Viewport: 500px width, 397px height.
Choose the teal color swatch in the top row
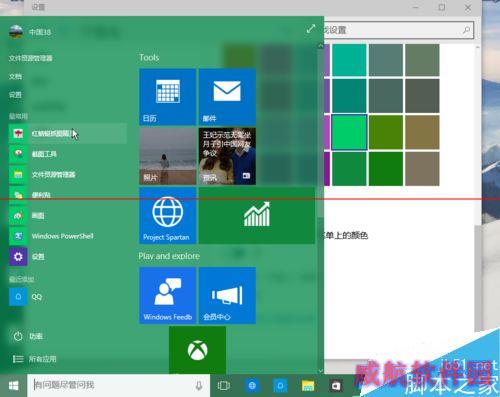pyautogui.click(x=349, y=60)
